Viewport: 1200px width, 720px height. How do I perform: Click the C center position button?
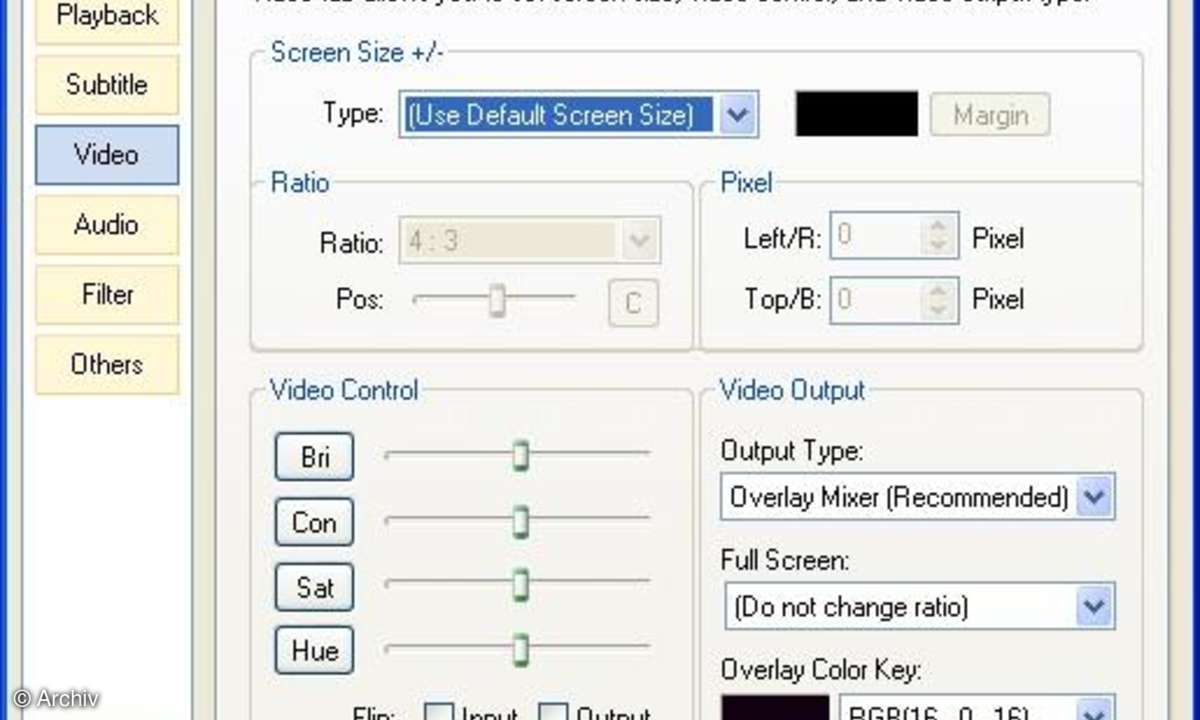[x=634, y=303]
